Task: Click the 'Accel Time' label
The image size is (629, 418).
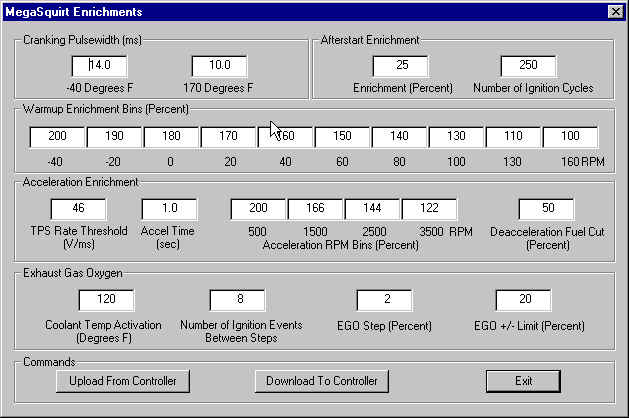Action: (x=168, y=231)
